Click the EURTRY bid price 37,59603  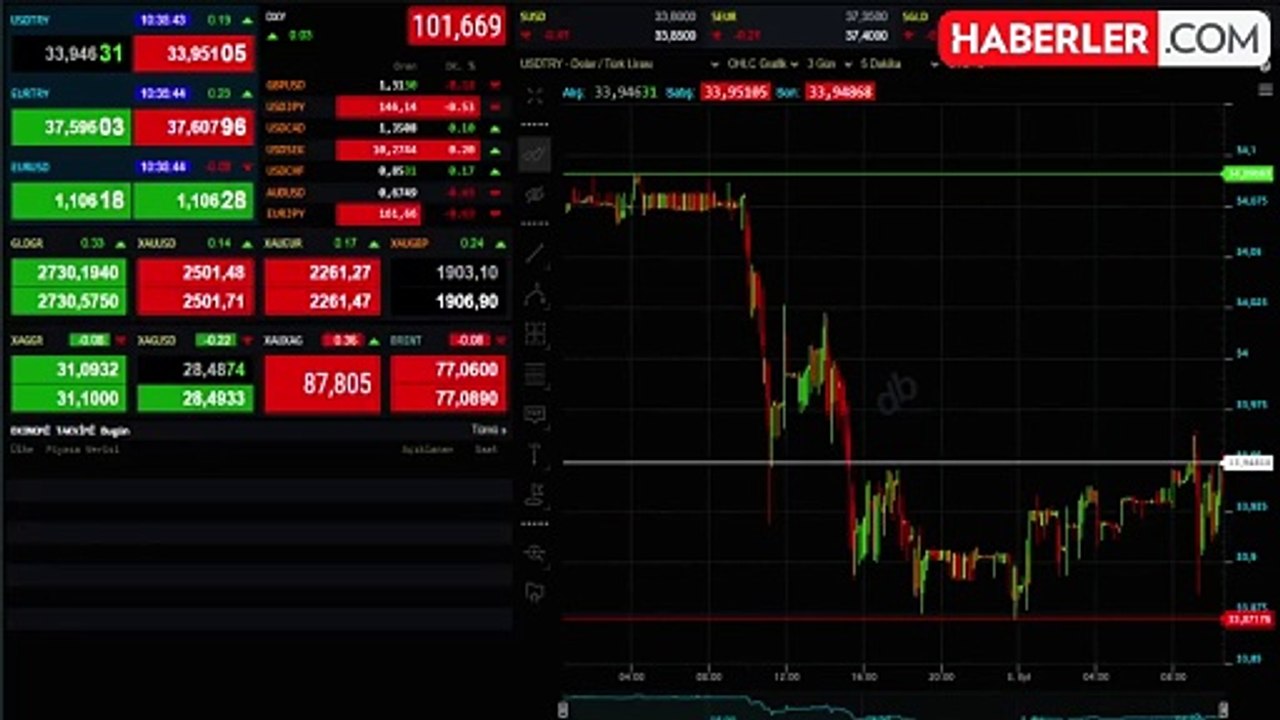coord(70,127)
